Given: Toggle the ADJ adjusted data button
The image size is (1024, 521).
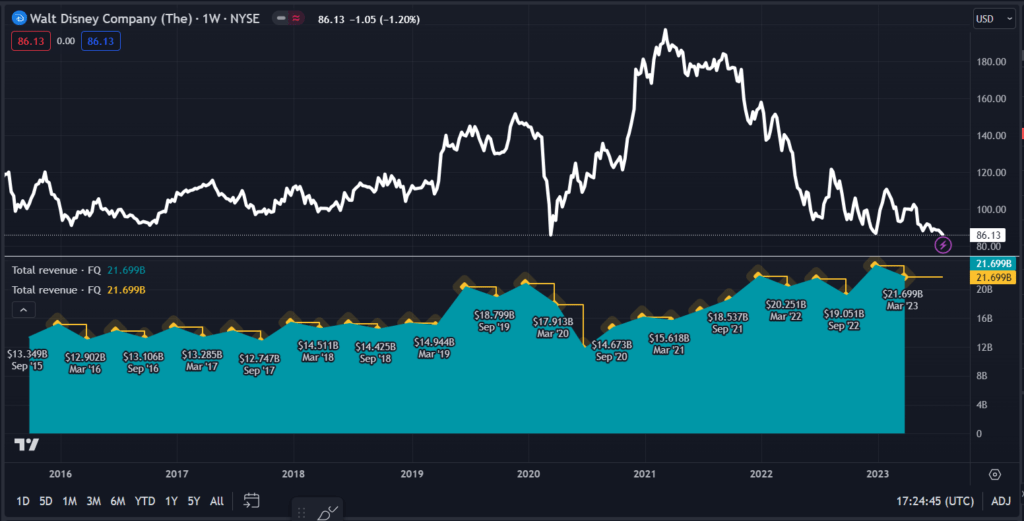Looking at the screenshot, I should [x=1001, y=501].
